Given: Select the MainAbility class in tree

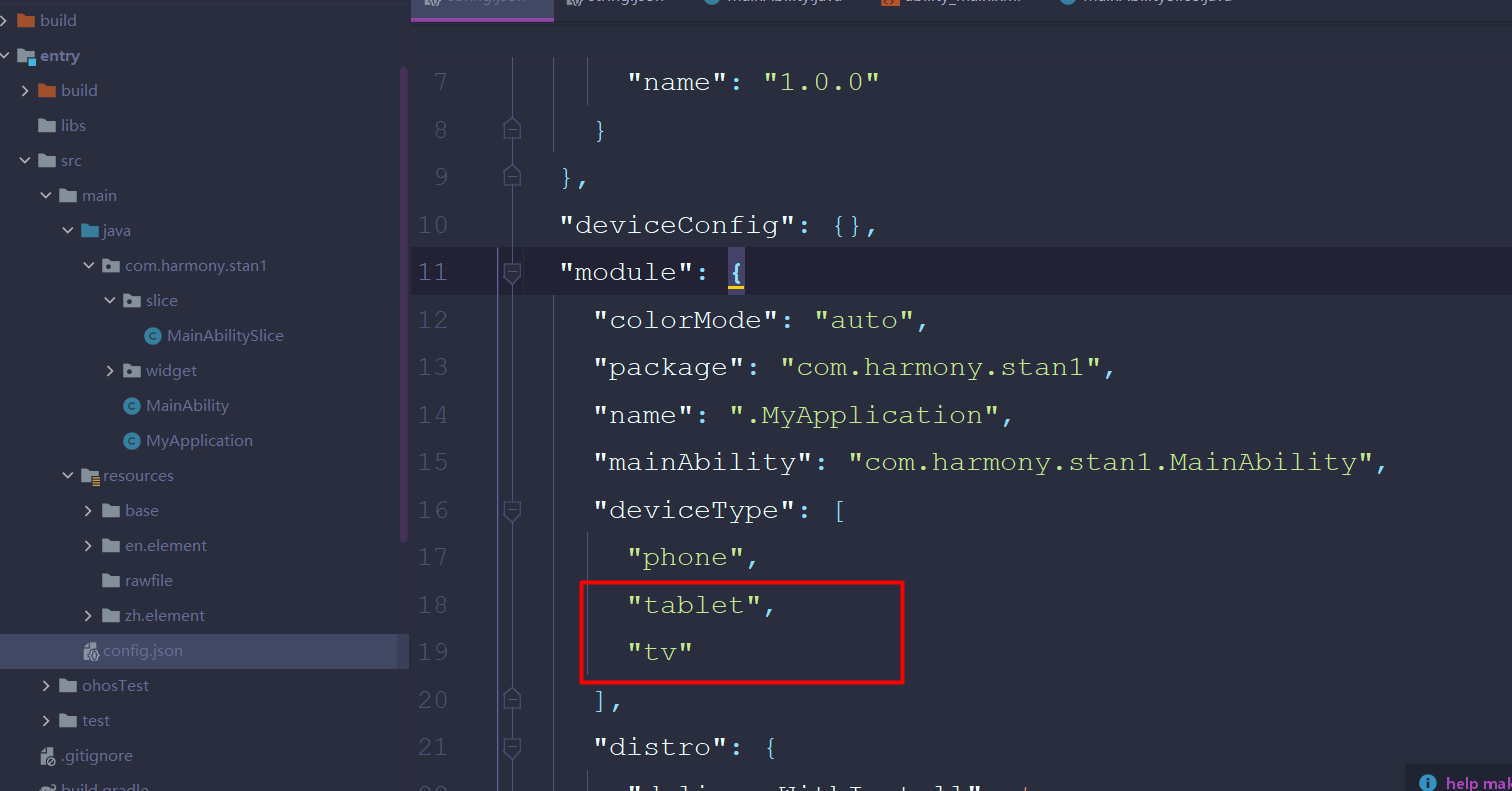Looking at the screenshot, I should pos(187,406).
